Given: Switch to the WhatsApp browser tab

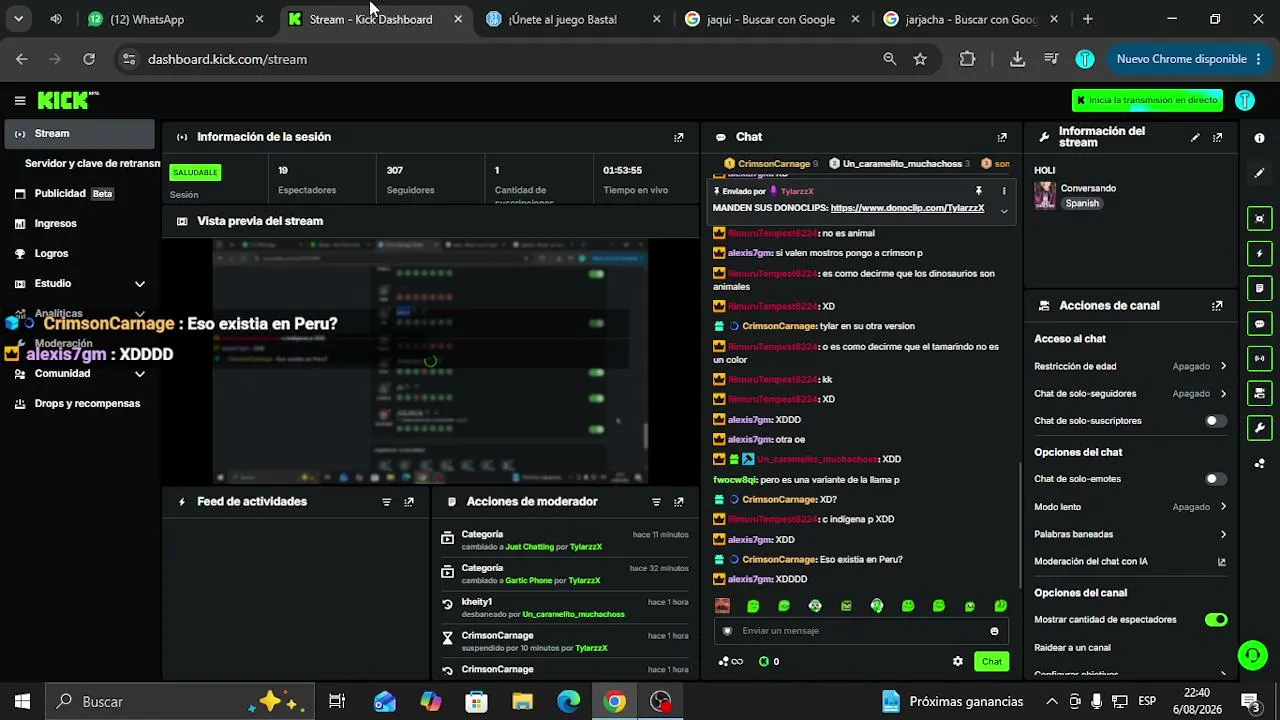Looking at the screenshot, I should click(x=175, y=19).
